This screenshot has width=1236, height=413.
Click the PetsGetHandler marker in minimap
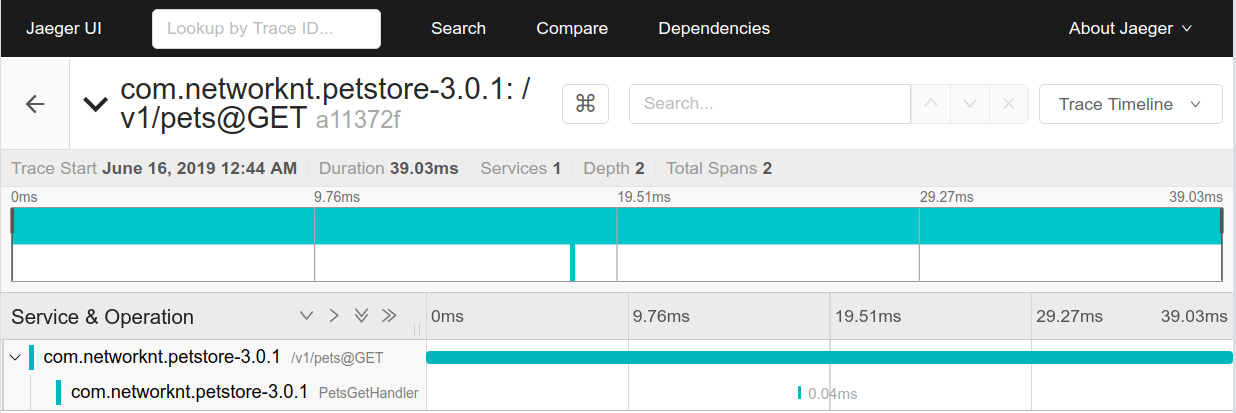[572, 263]
